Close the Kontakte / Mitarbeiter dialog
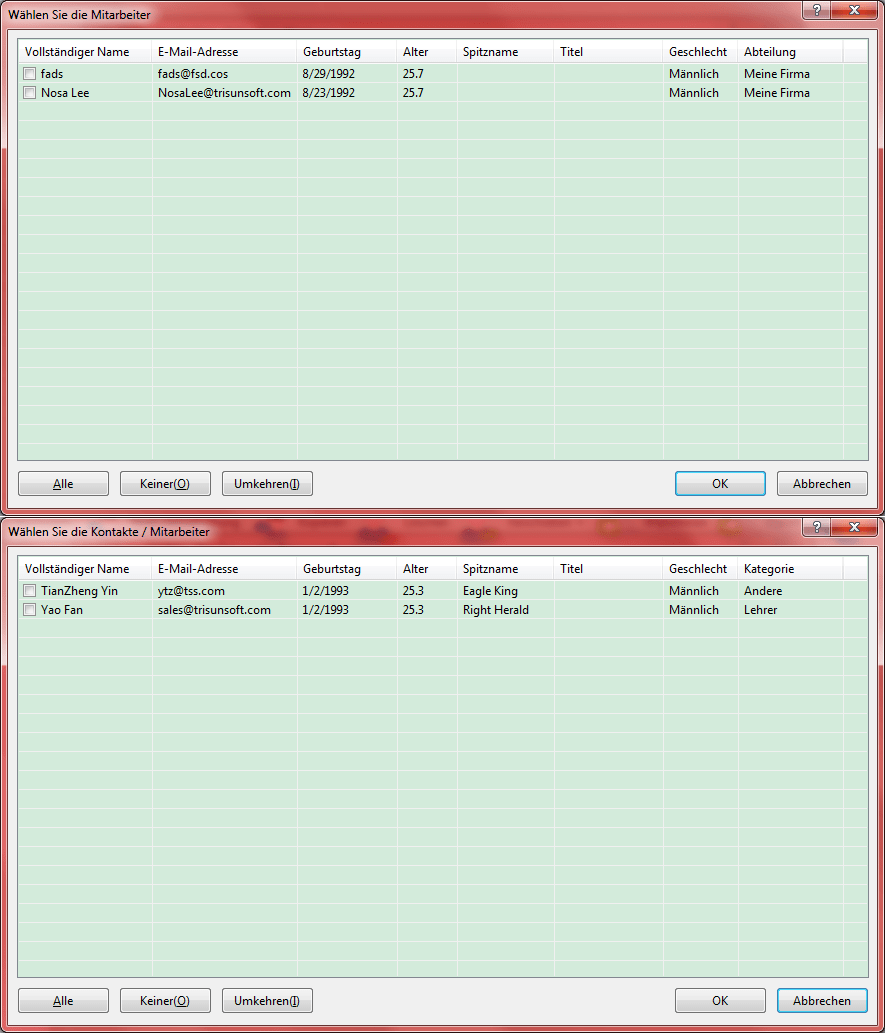 855,527
